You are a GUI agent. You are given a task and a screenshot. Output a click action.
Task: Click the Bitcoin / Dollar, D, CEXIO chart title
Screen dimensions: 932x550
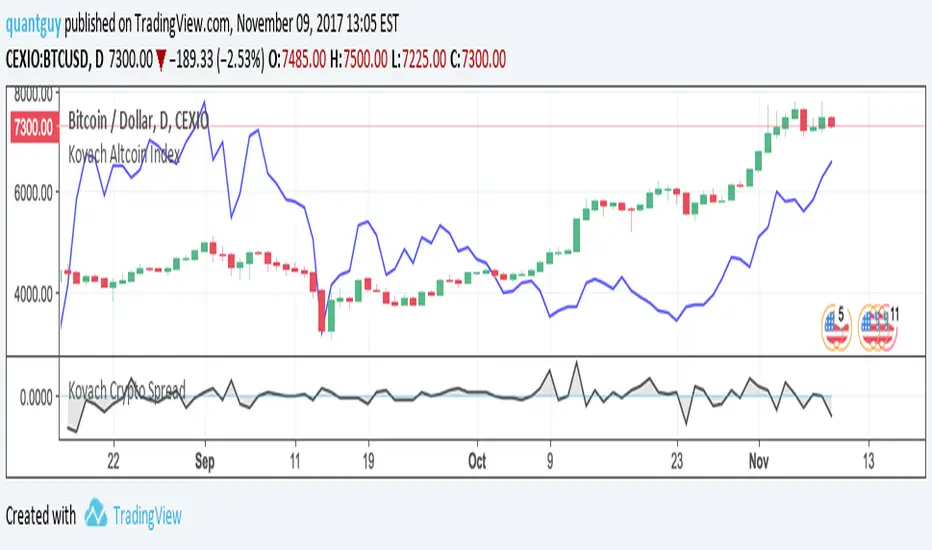pos(138,123)
